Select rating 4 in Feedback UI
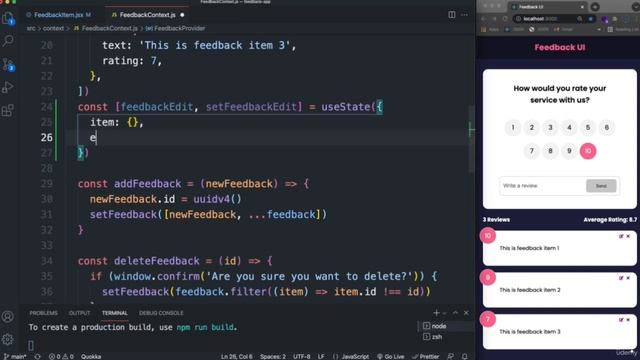Image resolution: width=640 pixels, height=360 pixels. pyautogui.click(x=569, y=128)
